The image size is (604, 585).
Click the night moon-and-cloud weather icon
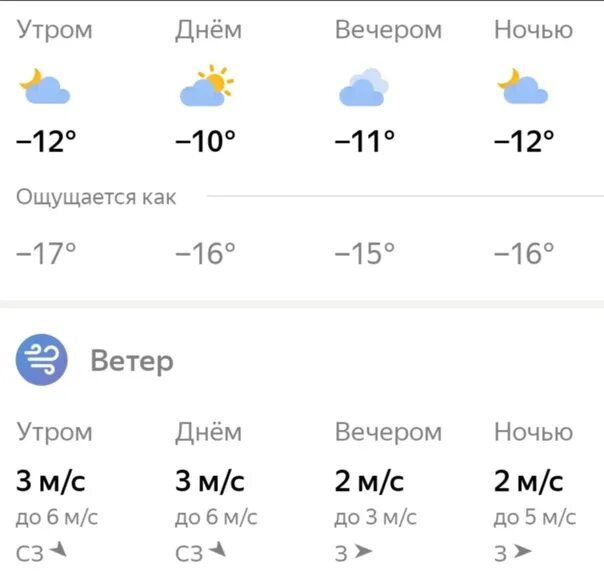pos(522,85)
